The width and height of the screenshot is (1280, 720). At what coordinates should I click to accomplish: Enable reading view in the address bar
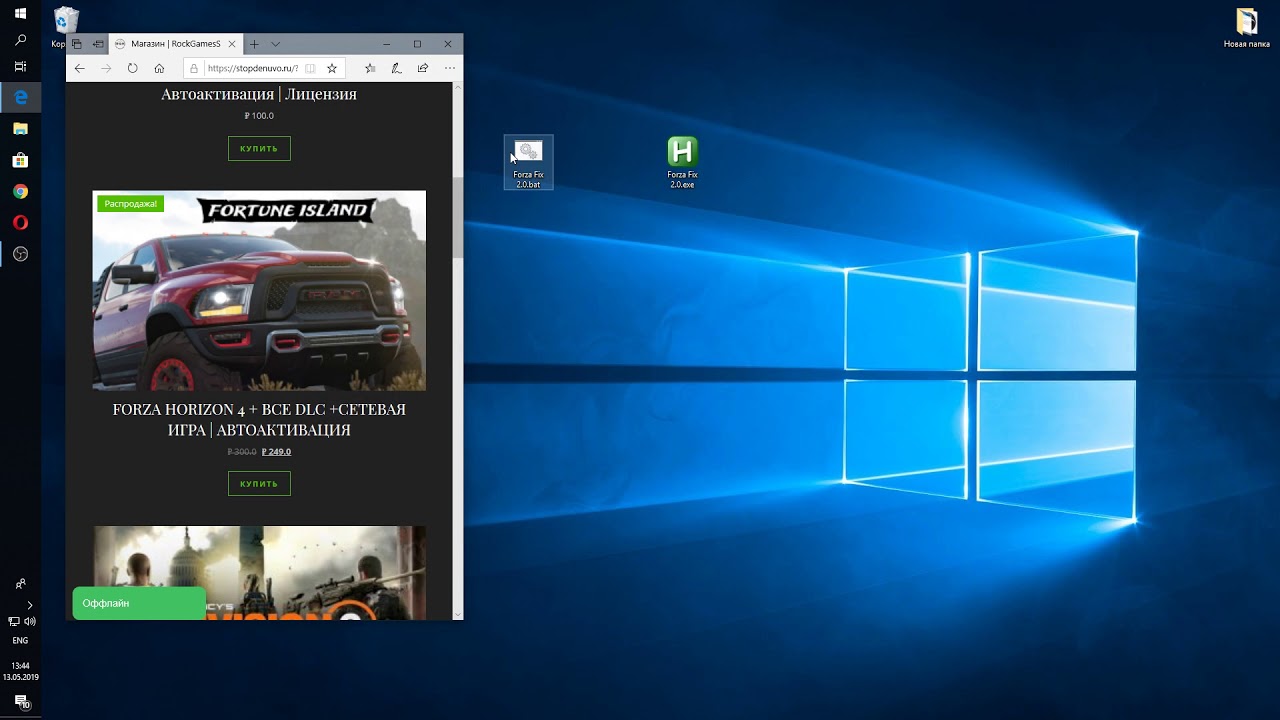click(310, 69)
